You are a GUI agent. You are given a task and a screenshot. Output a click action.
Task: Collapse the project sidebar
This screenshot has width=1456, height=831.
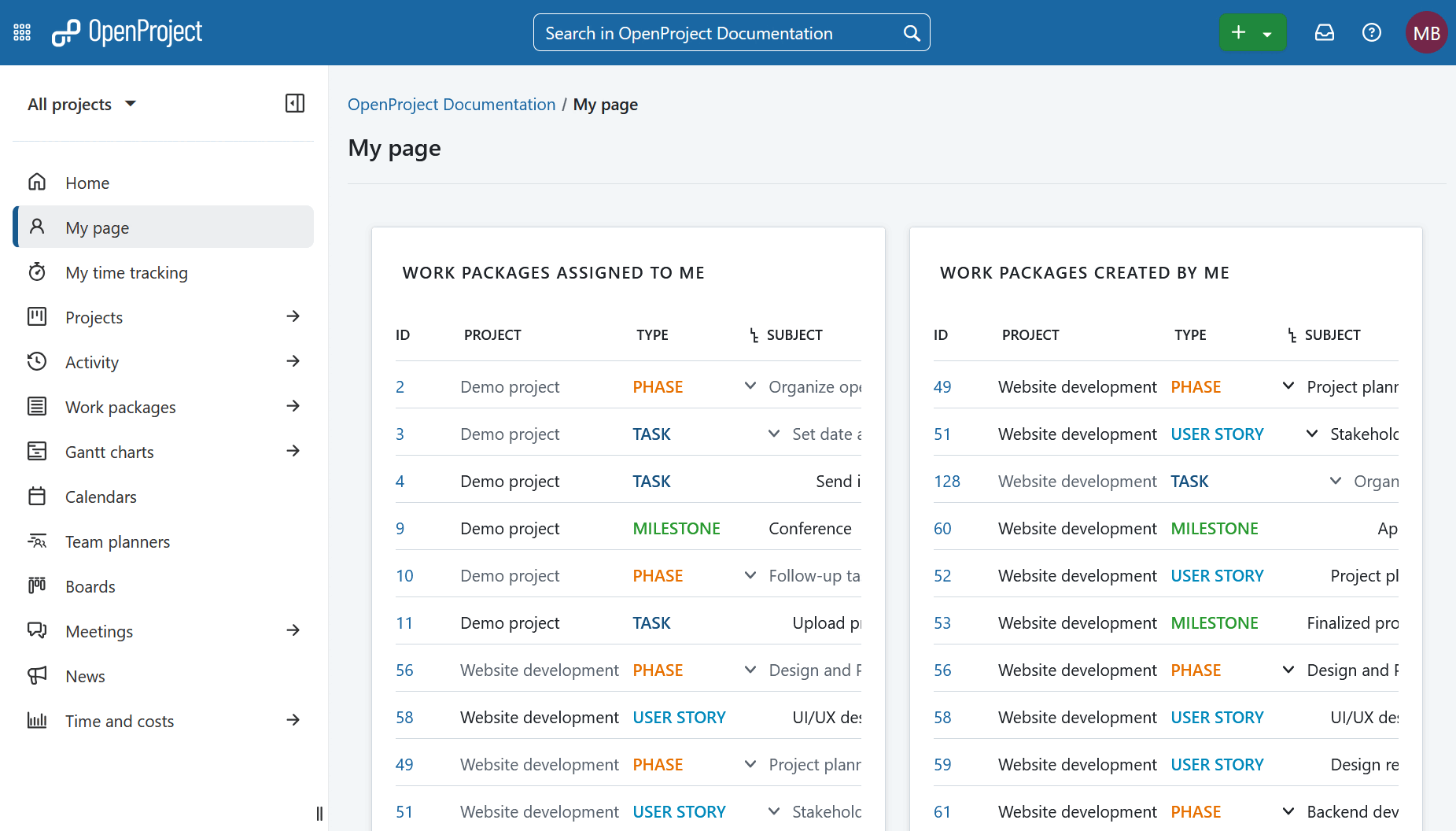coord(294,103)
